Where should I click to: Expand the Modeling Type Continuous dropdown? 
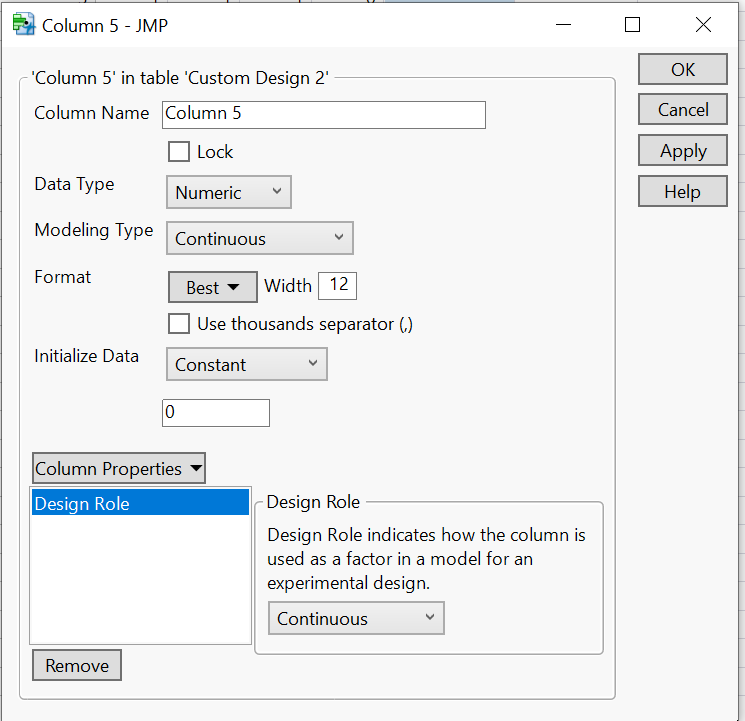260,239
